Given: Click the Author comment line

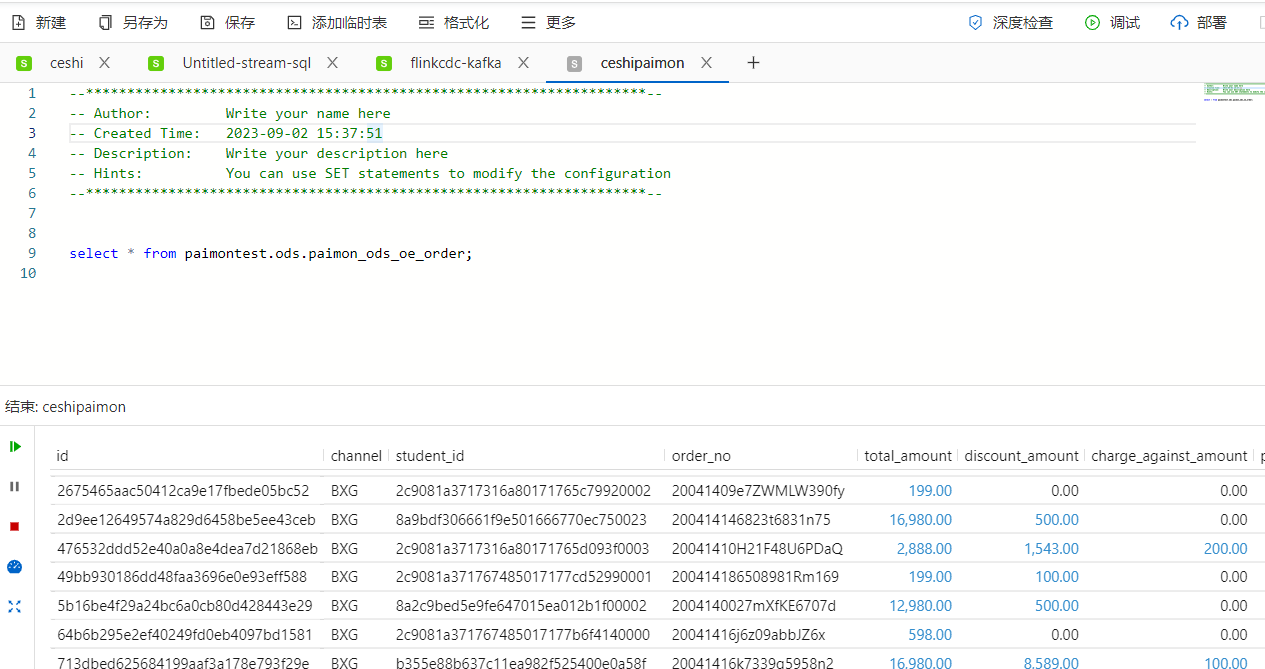Looking at the screenshot, I should pyautogui.click(x=230, y=113).
